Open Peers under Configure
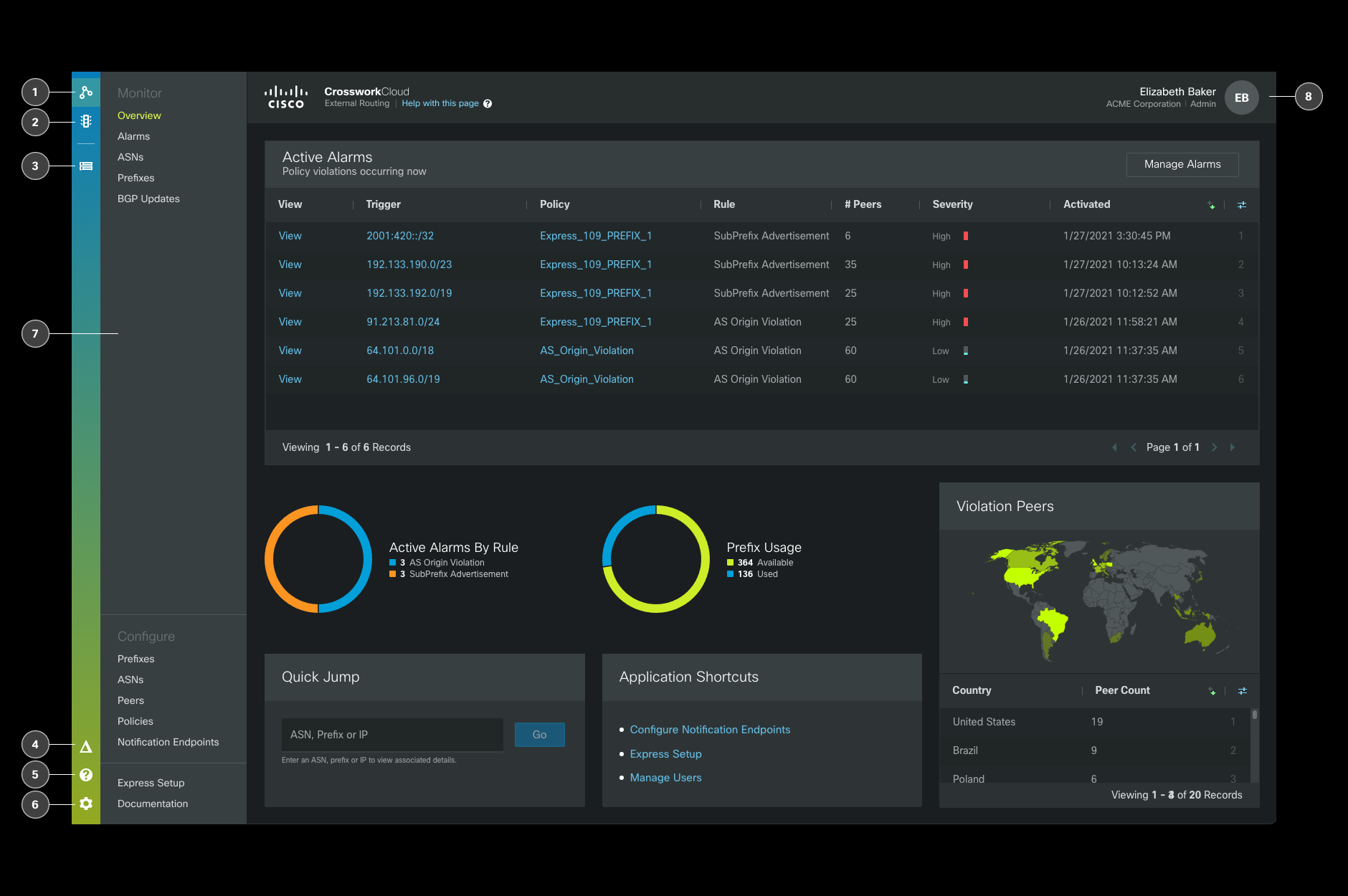 pos(130,700)
